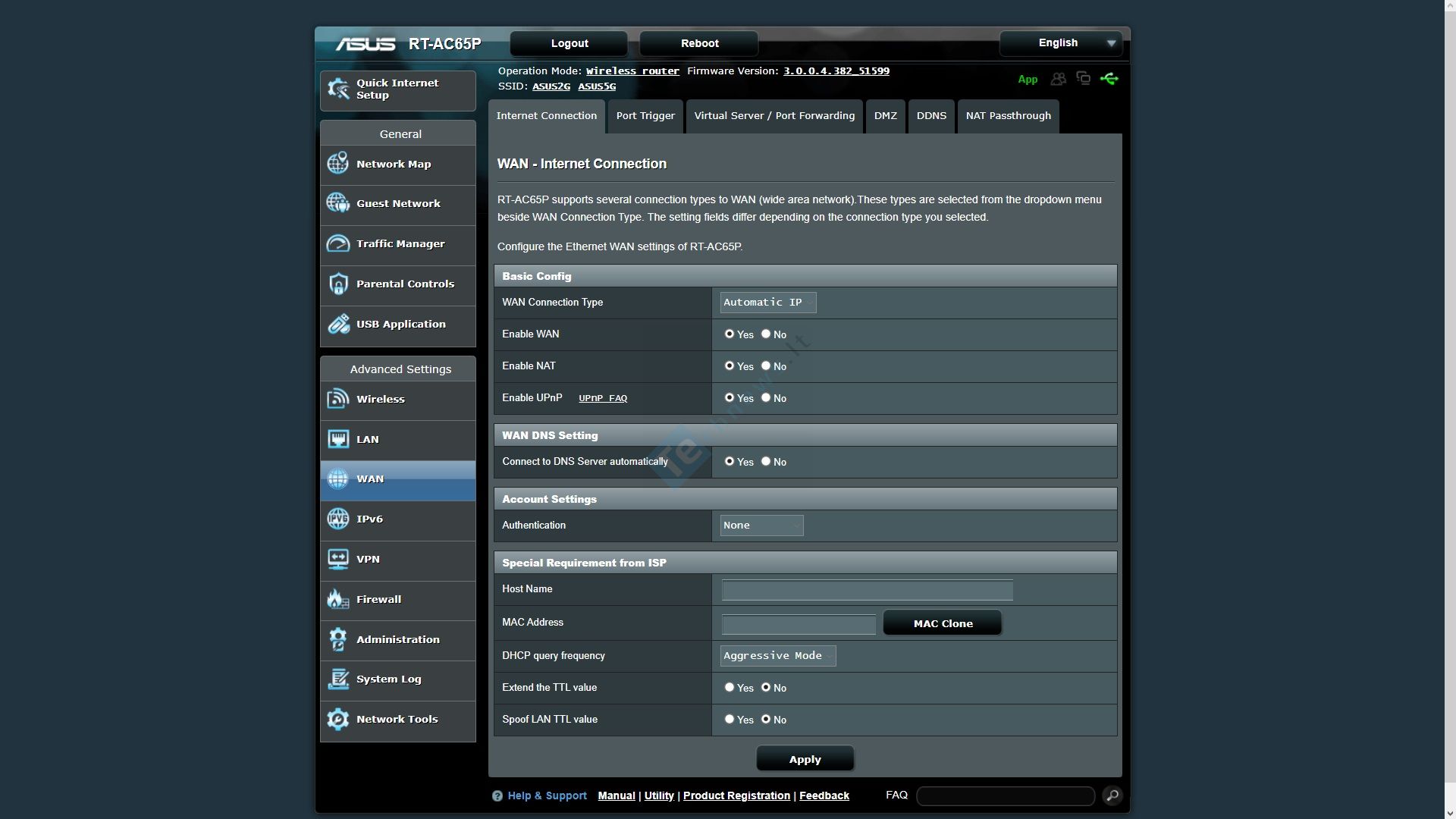Click the Network Map globe icon
The height and width of the screenshot is (819, 1456).
coord(338,164)
